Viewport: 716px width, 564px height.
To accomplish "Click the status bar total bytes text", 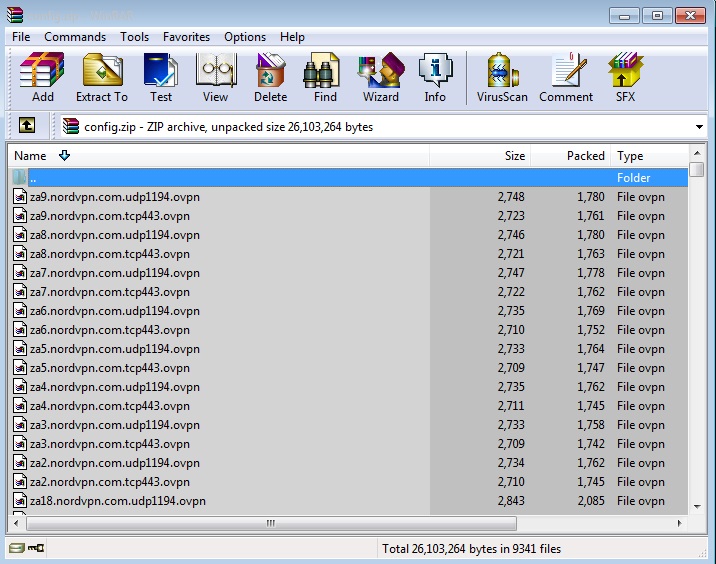I will tap(471, 548).
